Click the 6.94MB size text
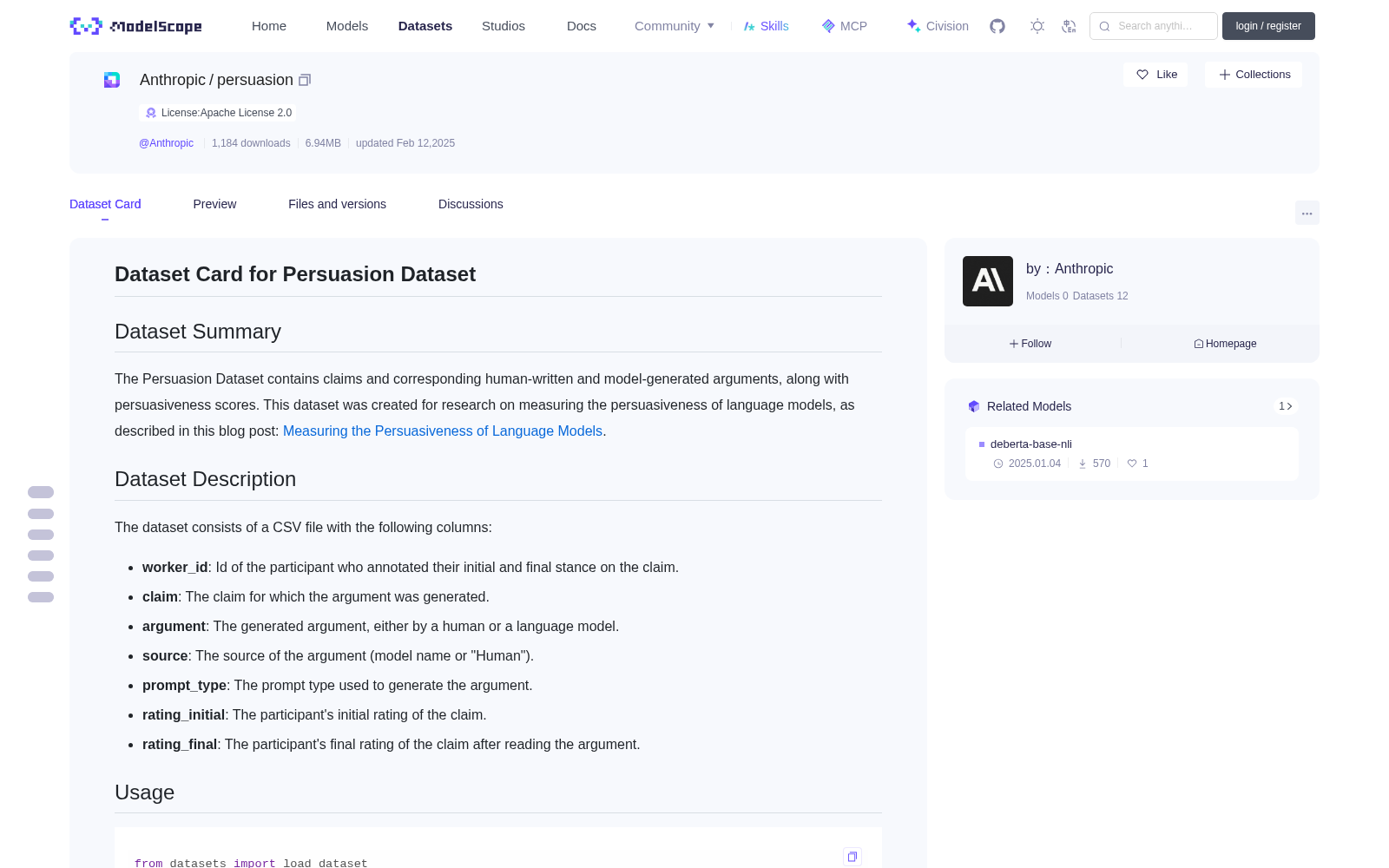Image resolution: width=1389 pixels, height=868 pixels. (323, 143)
